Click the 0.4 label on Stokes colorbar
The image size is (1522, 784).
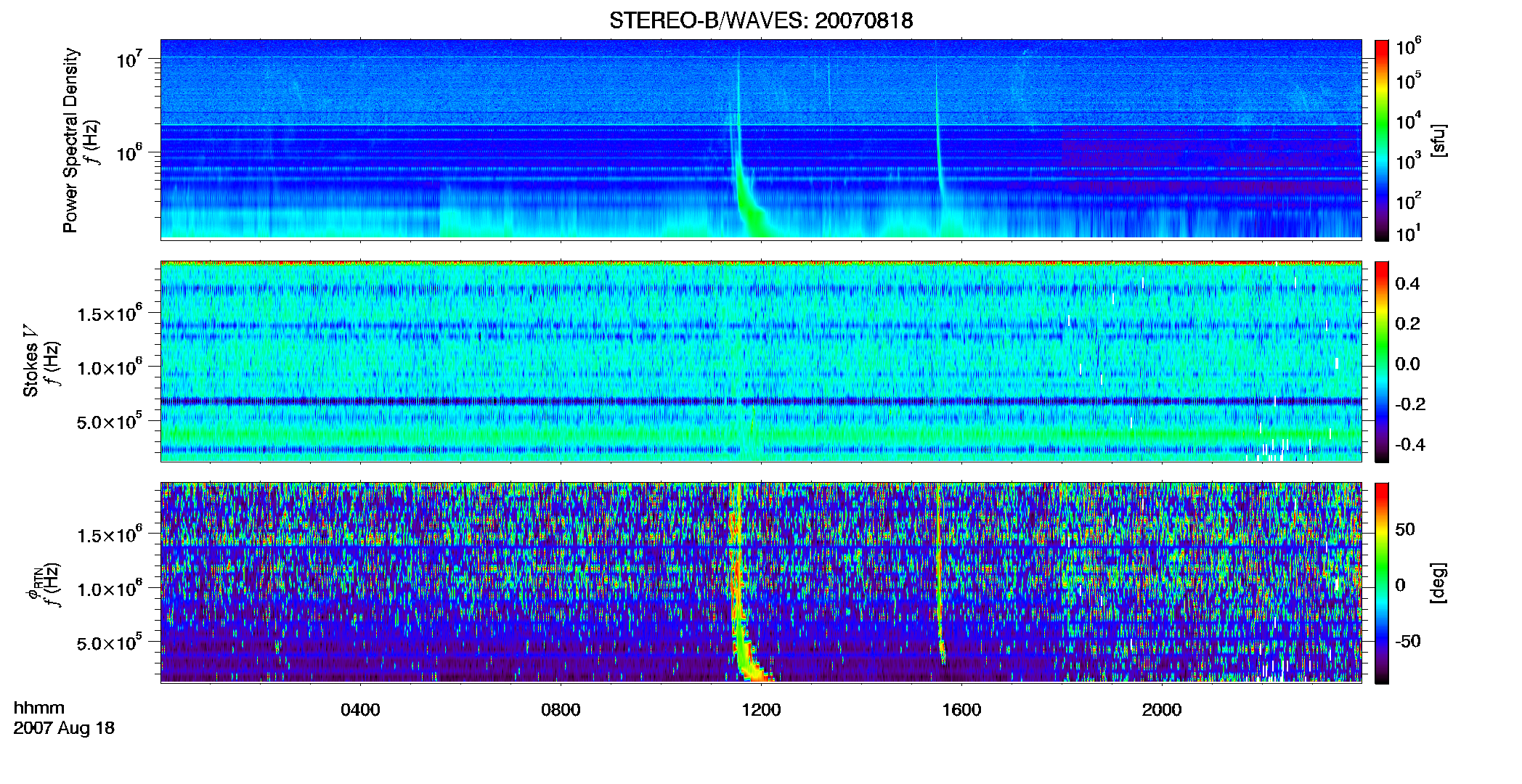[x=1407, y=284]
